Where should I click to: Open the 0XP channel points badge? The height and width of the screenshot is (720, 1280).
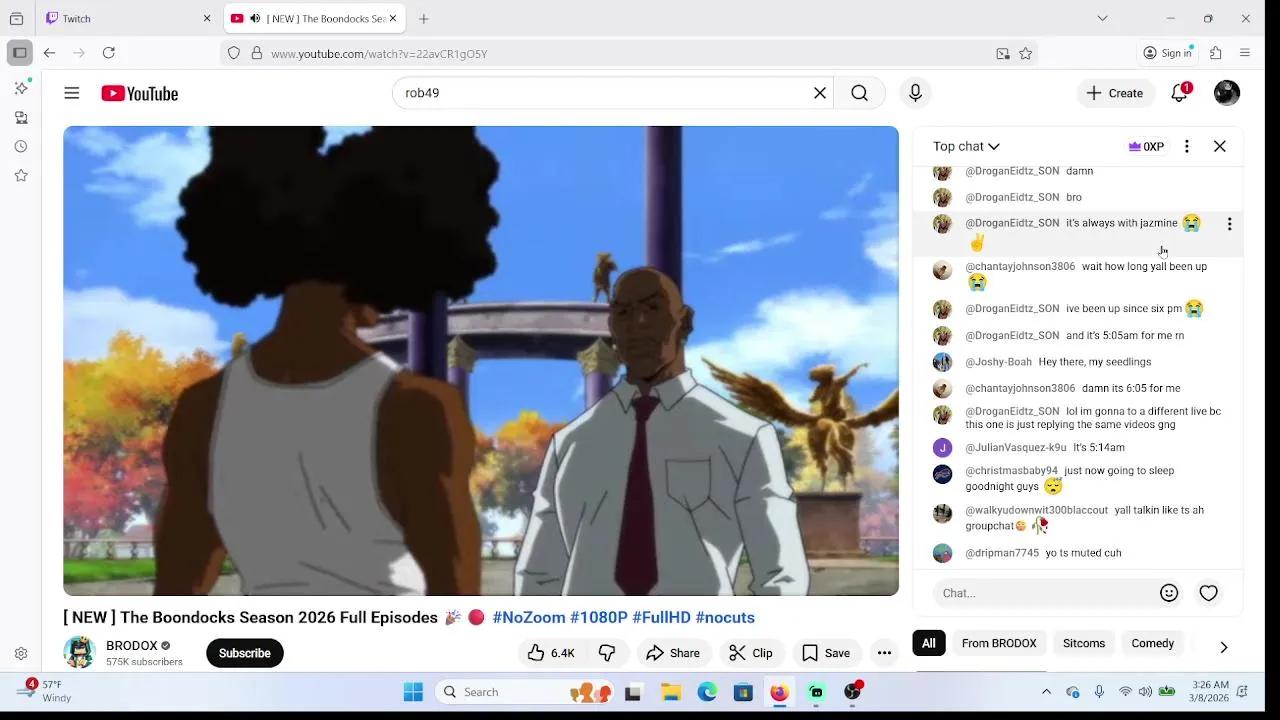[1146, 146]
